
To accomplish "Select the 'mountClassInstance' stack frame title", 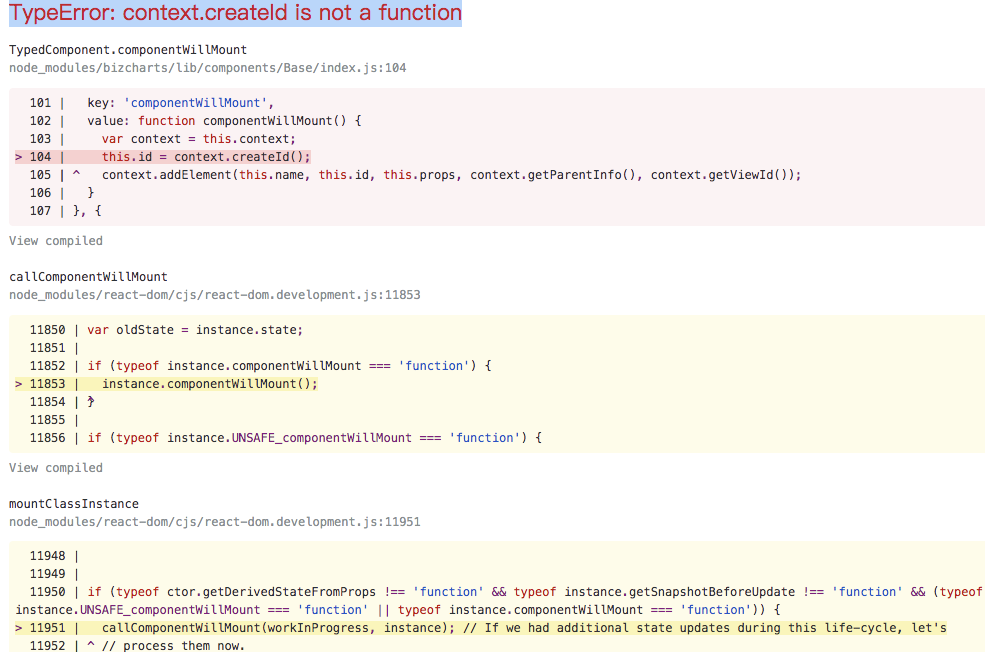I will pyautogui.click(x=73, y=504).
